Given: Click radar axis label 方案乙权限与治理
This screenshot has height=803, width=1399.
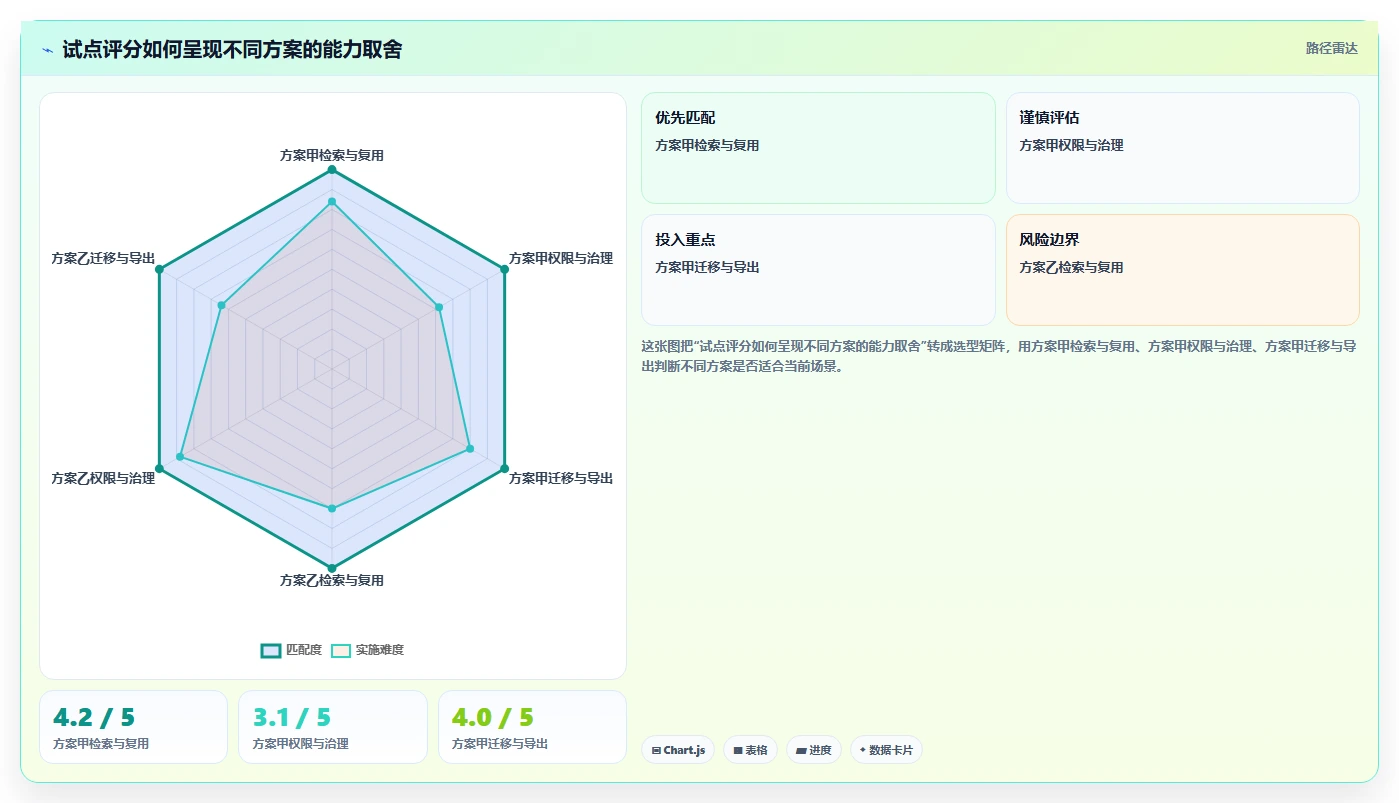Looking at the screenshot, I should tap(103, 478).
